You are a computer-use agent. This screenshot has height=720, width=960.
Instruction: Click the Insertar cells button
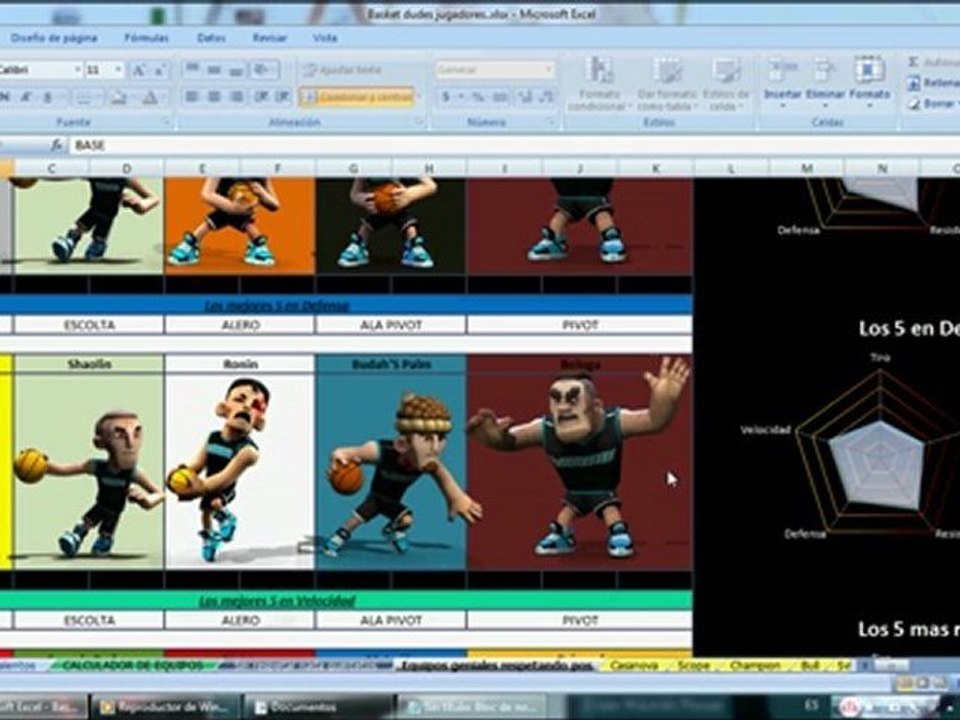click(782, 83)
